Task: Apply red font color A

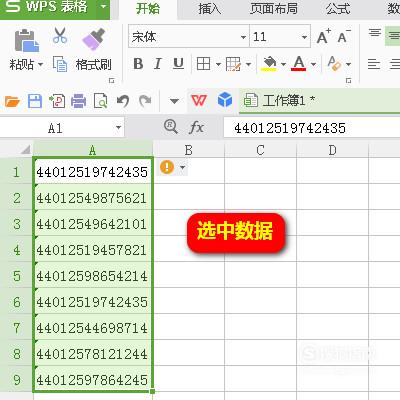Action: click(x=299, y=64)
